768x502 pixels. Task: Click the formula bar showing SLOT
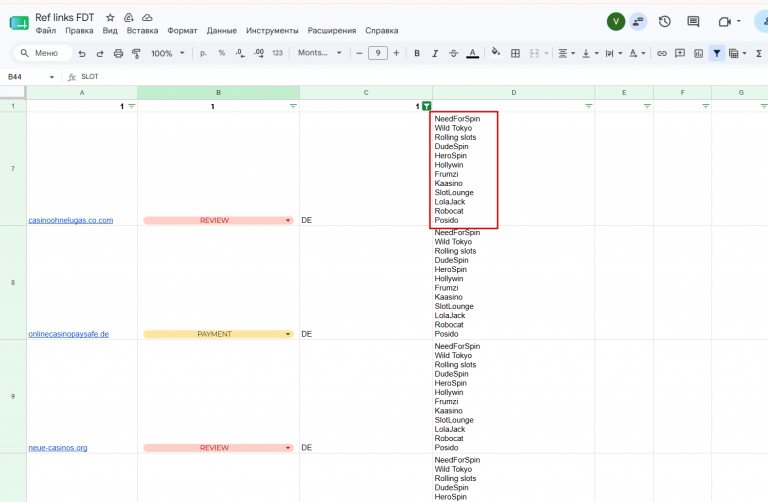tap(421, 77)
